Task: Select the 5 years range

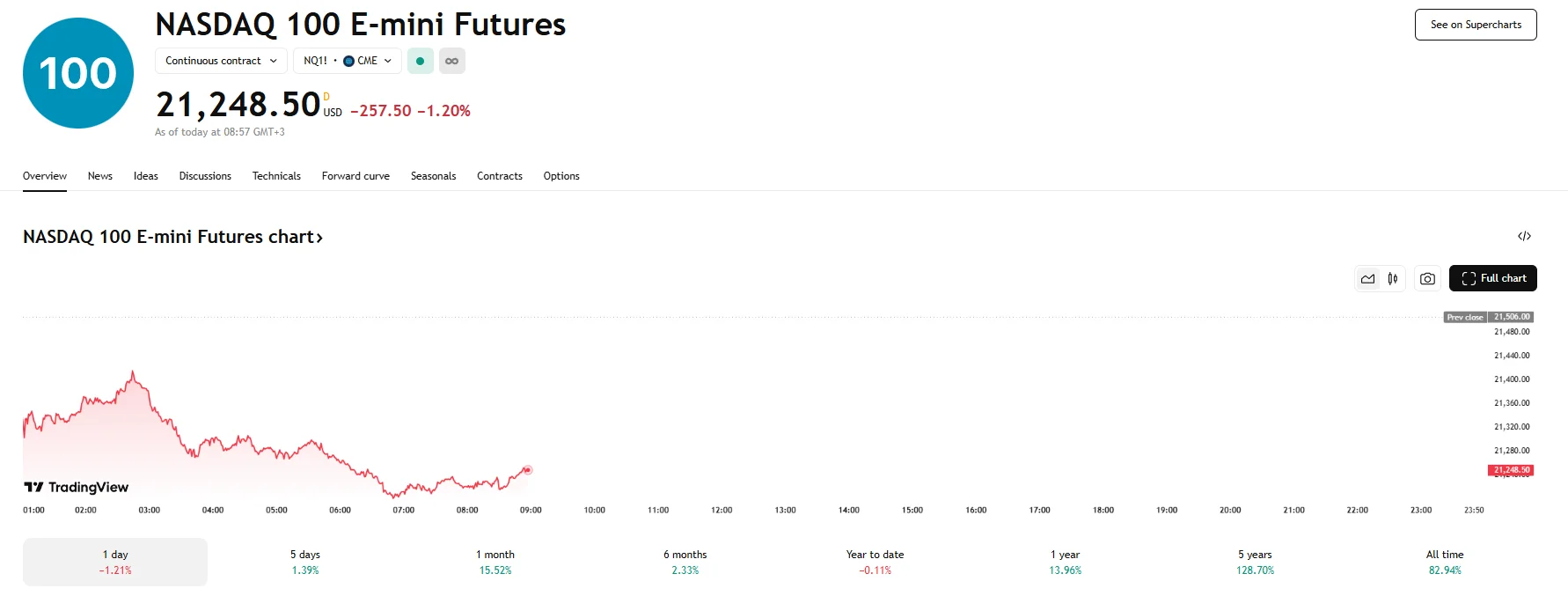Action: pyautogui.click(x=1255, y=561)
